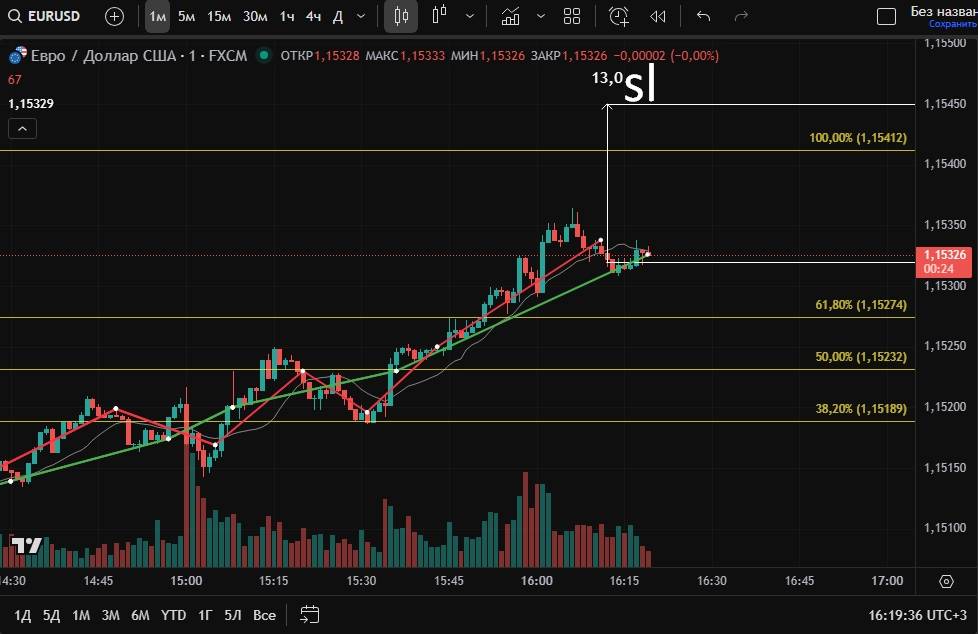Collapse the indicator legend chevron
This screenshot has height=634, width=978.
tap(22, 128)
